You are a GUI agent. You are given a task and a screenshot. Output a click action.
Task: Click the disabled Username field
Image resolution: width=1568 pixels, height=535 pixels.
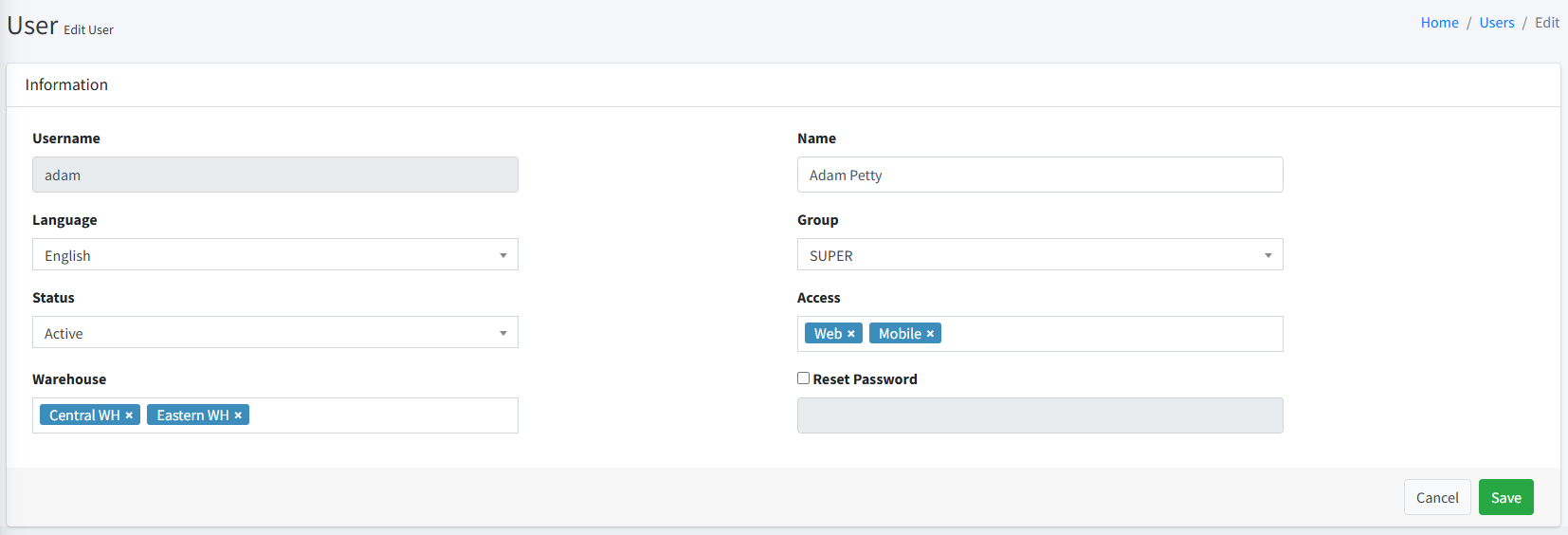(x=275, y=175)
